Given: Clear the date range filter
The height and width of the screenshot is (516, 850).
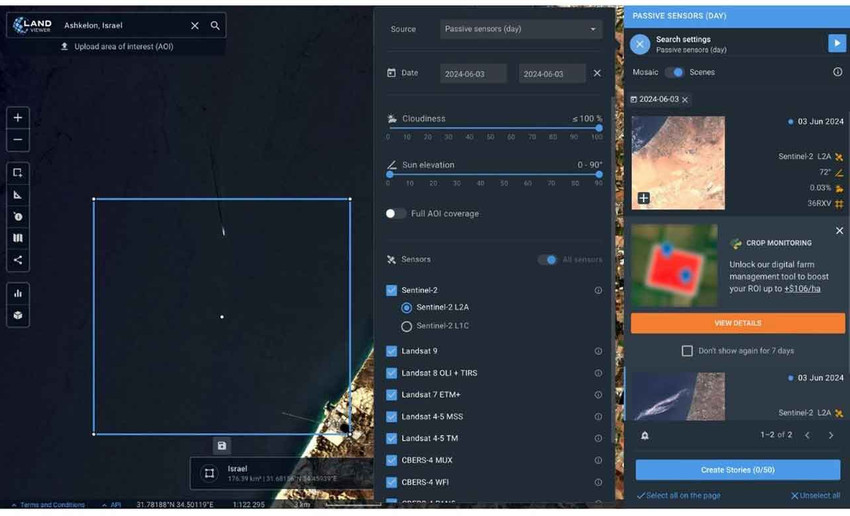Looking at the screenshot, I should pos(597,73).
